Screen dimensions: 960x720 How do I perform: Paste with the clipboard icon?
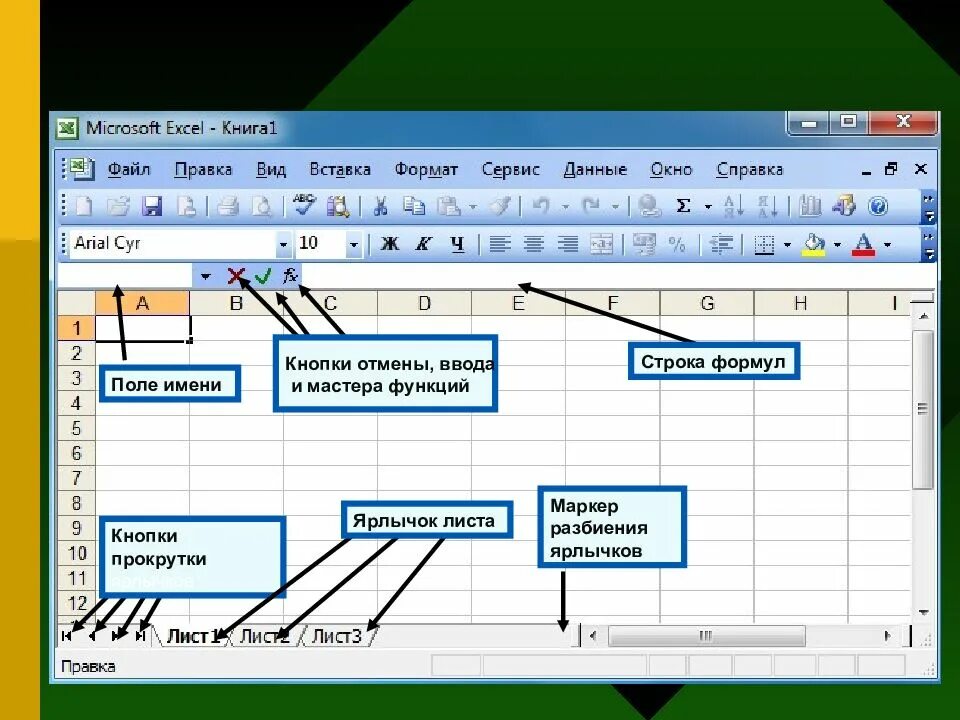[x=449, y=206]
